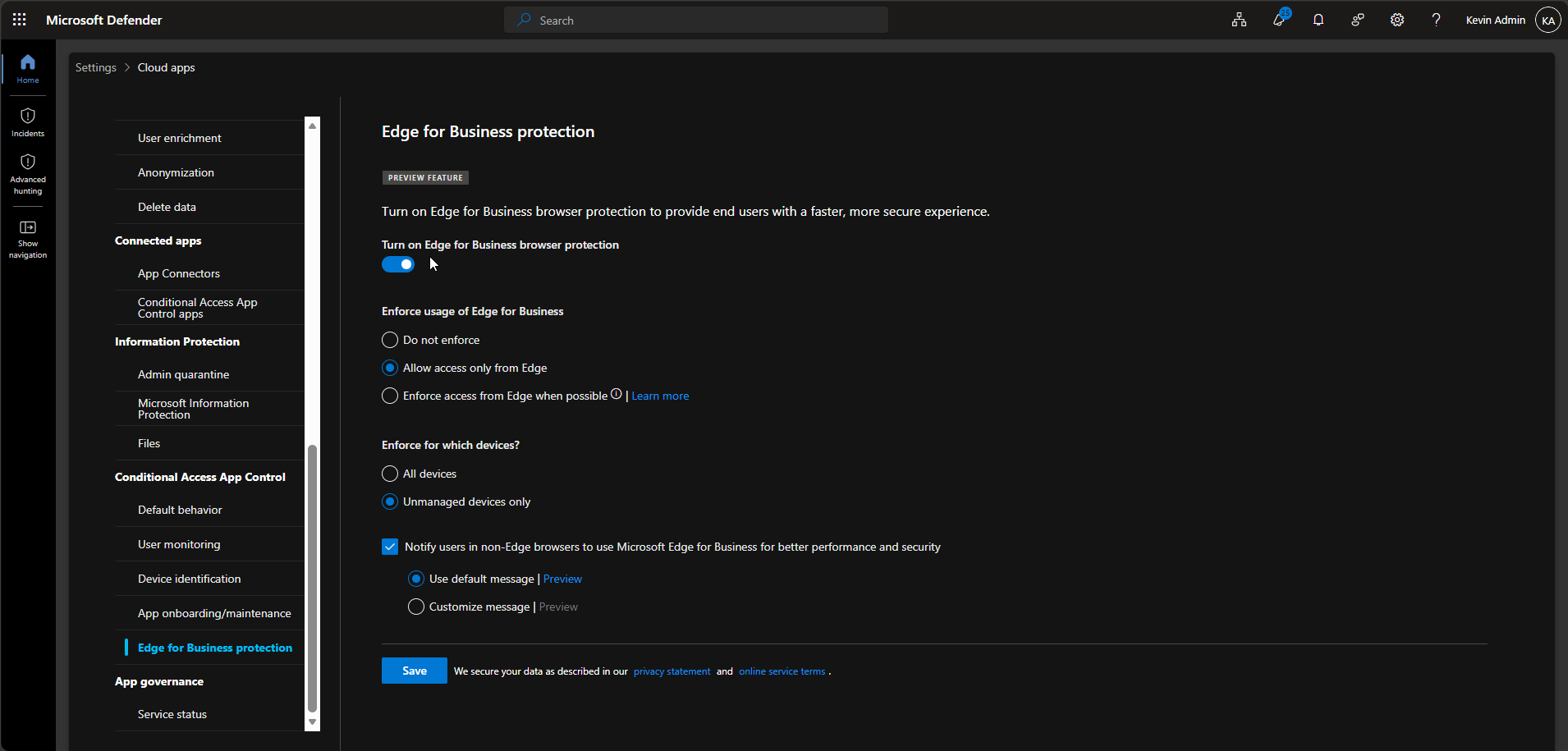Open the Help question mark icon
Viewport: 1568px width, 751px height.
[1436, 20]
